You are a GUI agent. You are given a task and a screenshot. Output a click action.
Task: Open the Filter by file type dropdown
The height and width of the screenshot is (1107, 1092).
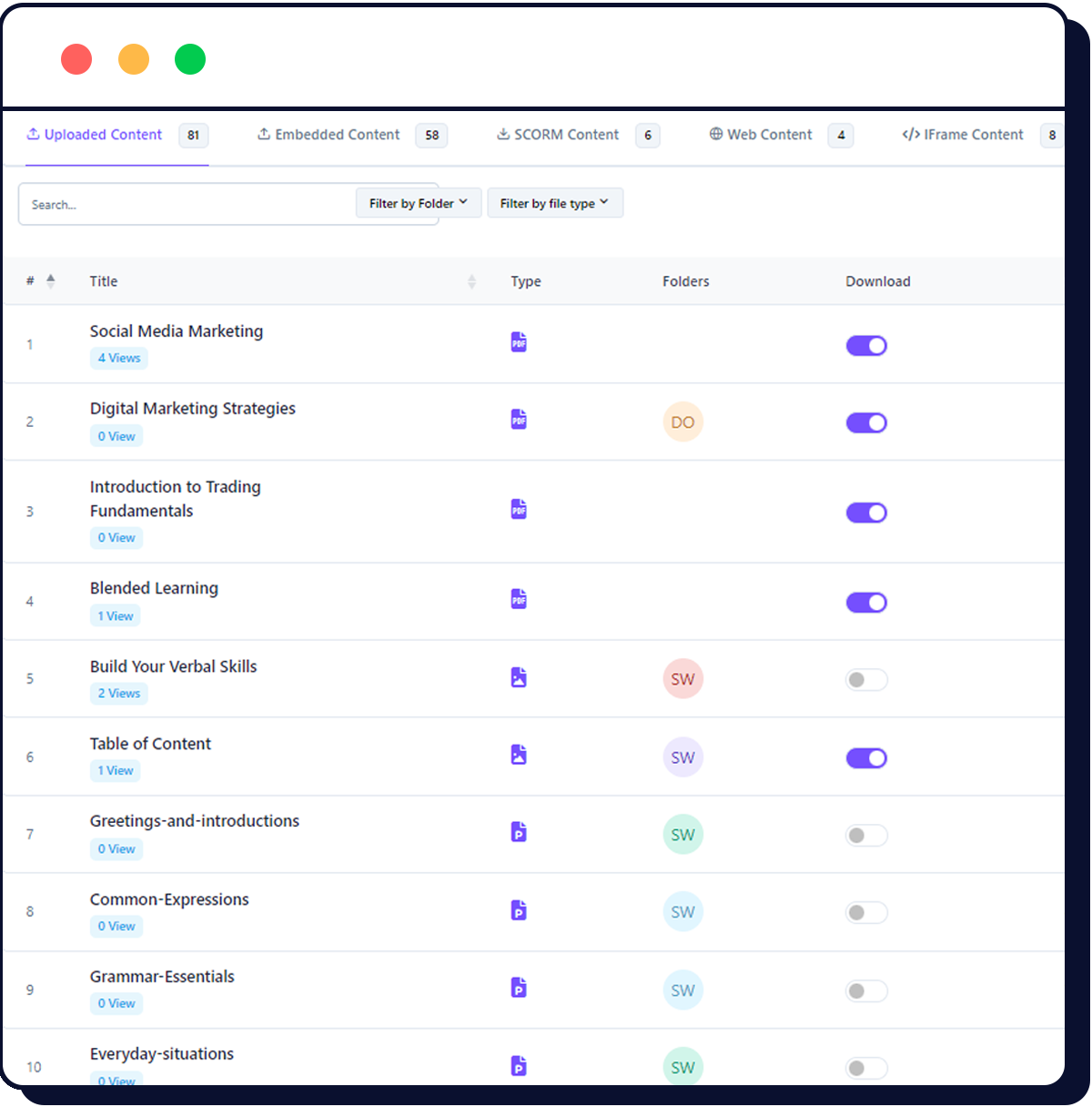click(554, 204)
